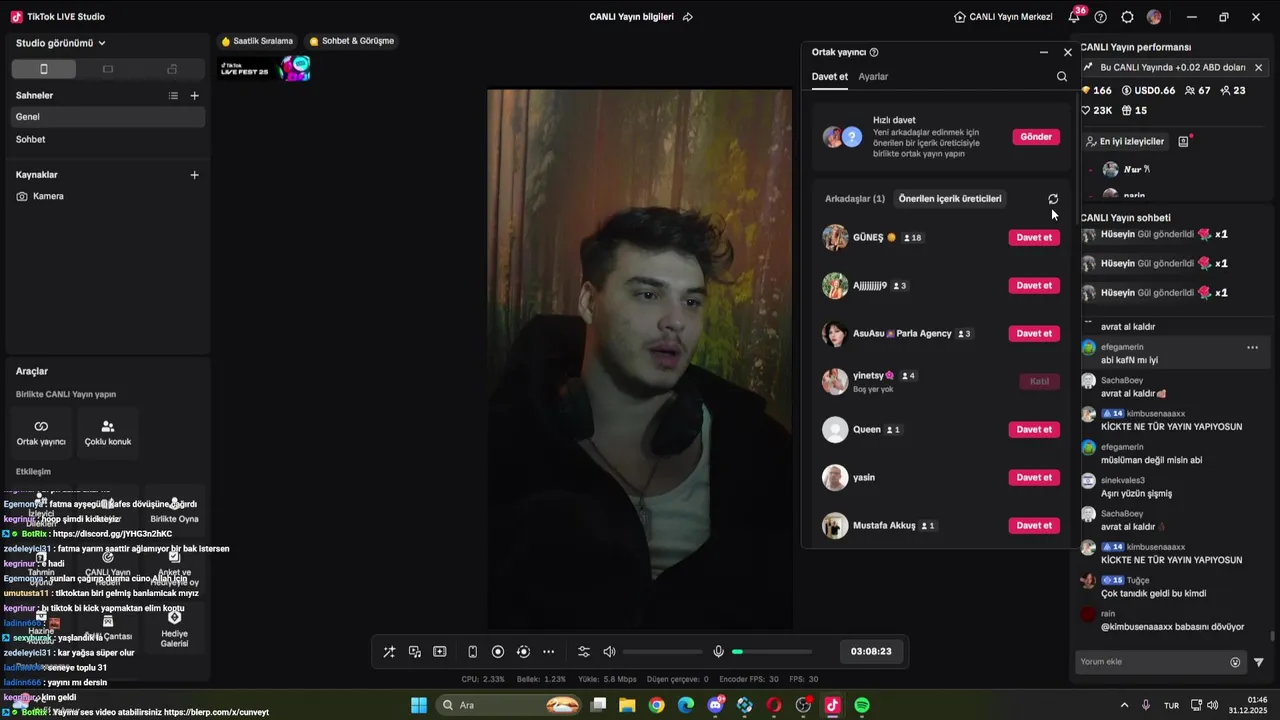Open the Sahneler list view icon
Screen dimensions: 1280x720
pyautogui.click(x=173, y=96)
